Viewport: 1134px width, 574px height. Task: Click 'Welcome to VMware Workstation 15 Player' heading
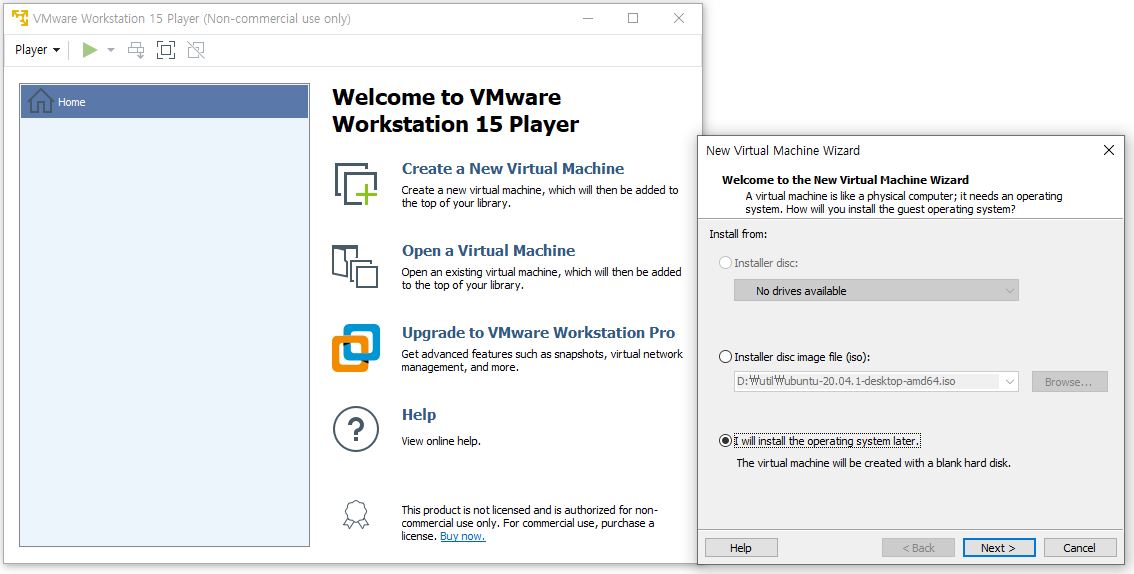click(x=456, y=111)
